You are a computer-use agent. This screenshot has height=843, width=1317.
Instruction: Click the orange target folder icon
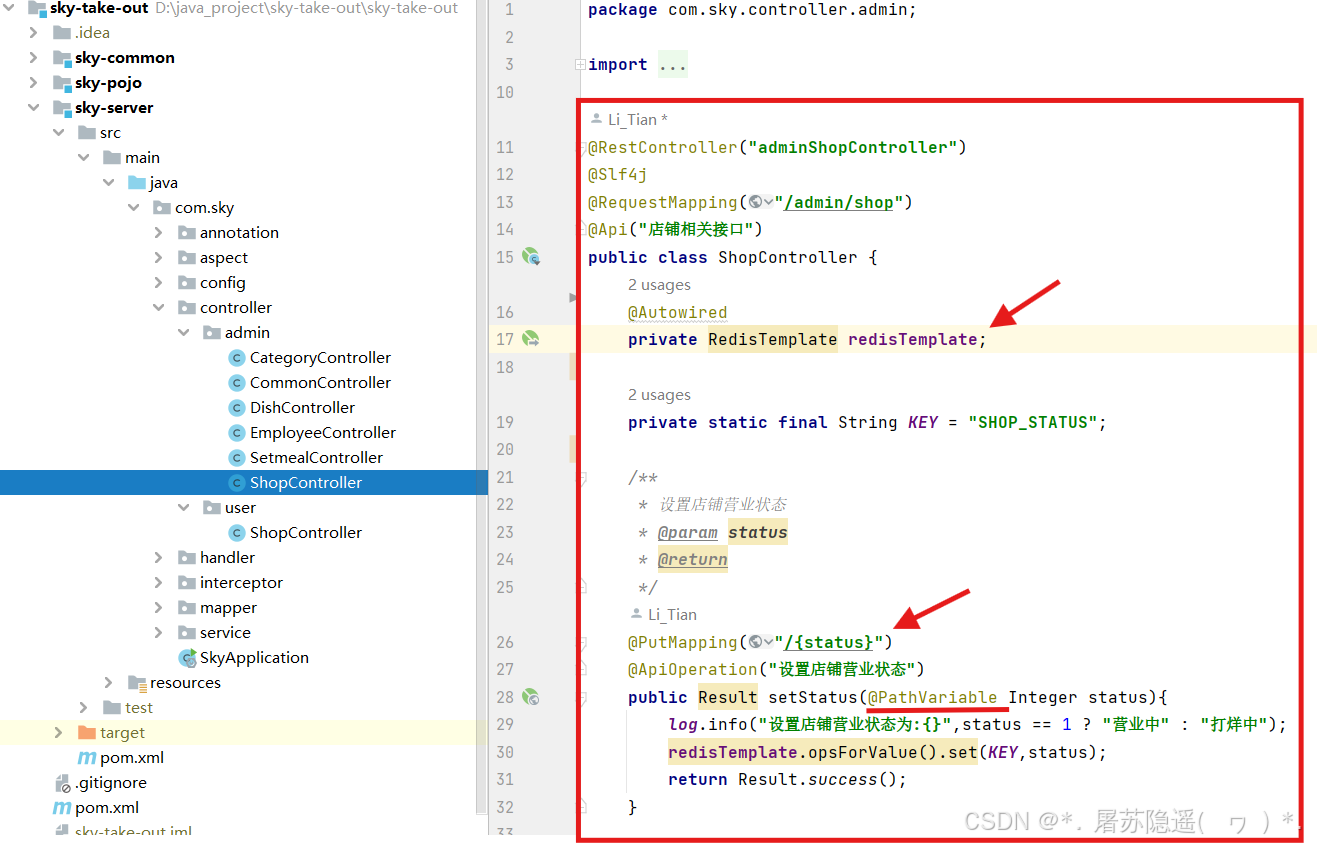tap(87, 733)
